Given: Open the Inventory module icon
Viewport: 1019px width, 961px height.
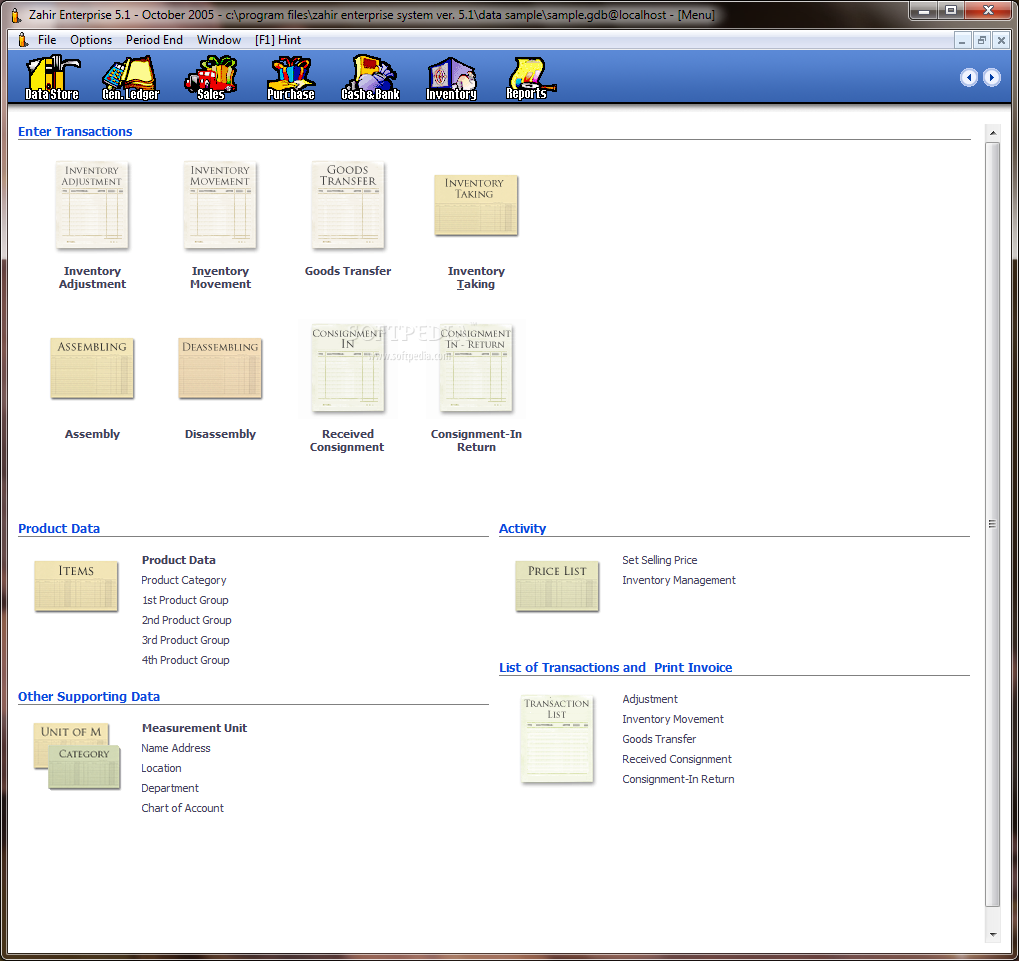Looking at the screenshot, I should click(x=451, y=78).
